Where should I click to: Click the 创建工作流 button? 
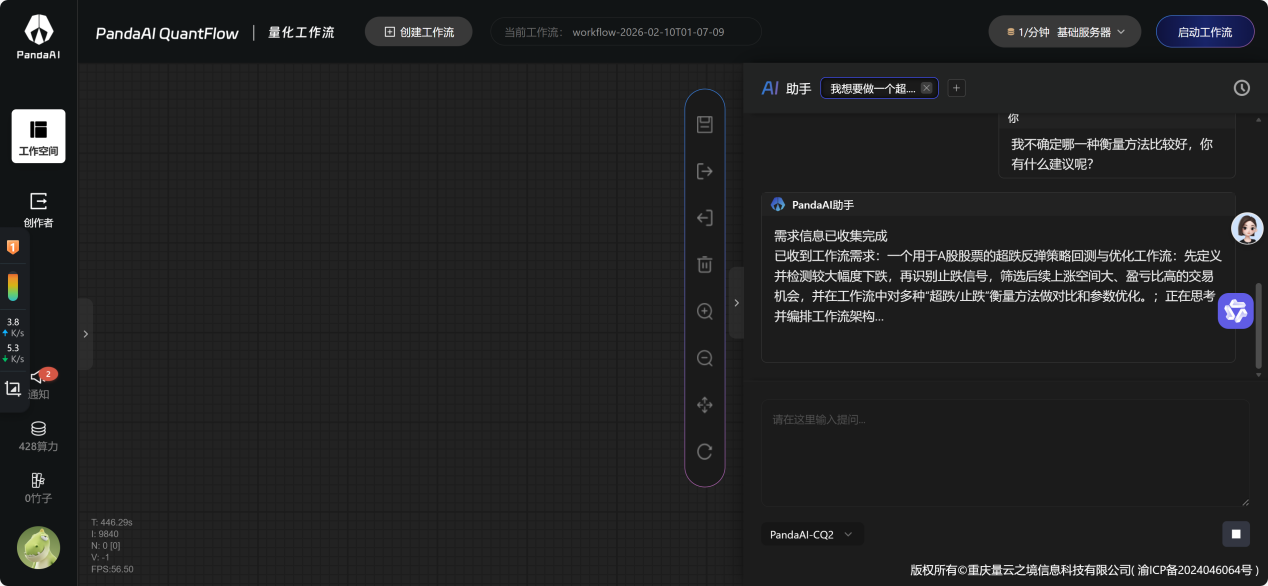click(419, 32)
